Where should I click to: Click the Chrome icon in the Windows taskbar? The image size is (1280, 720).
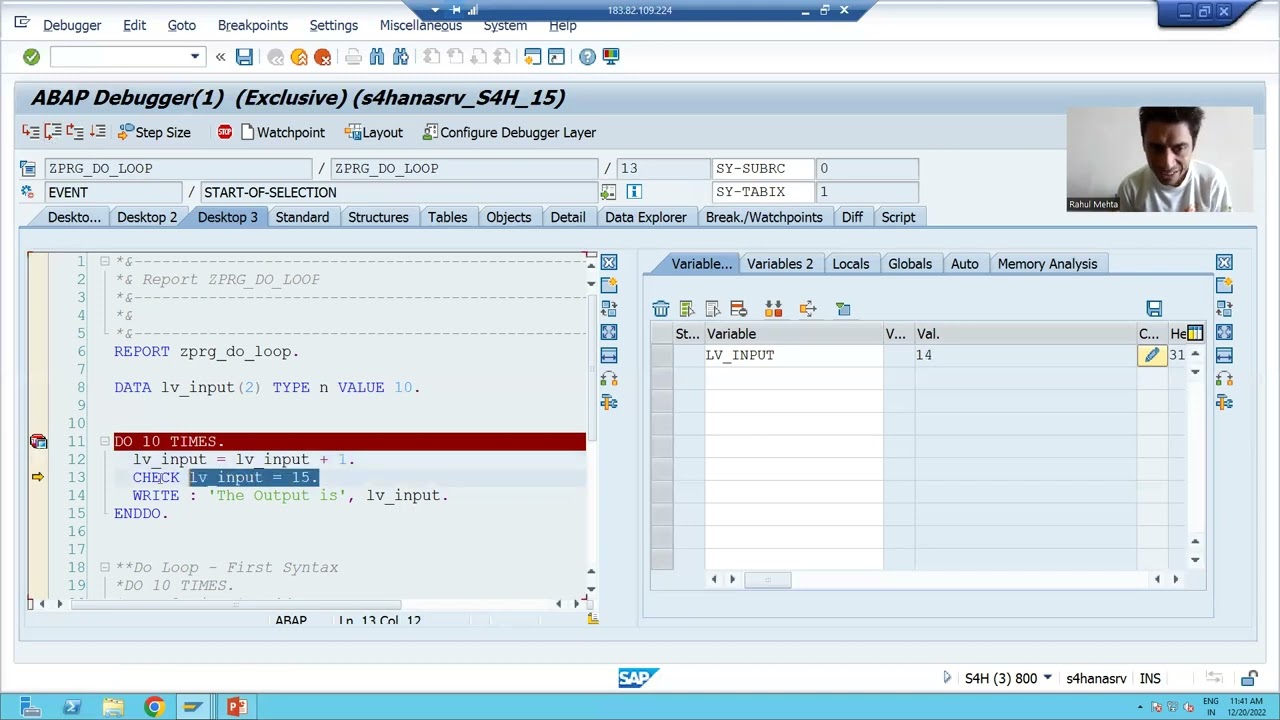pos(153,707)
